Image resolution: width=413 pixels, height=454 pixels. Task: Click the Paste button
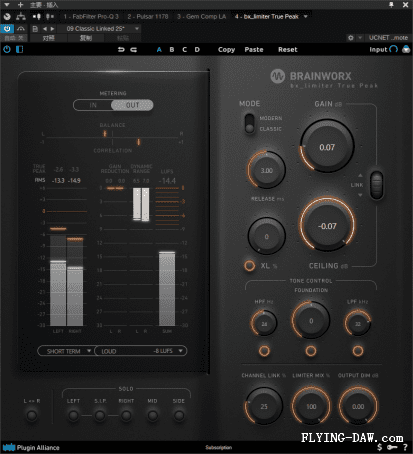click(254, 50)
